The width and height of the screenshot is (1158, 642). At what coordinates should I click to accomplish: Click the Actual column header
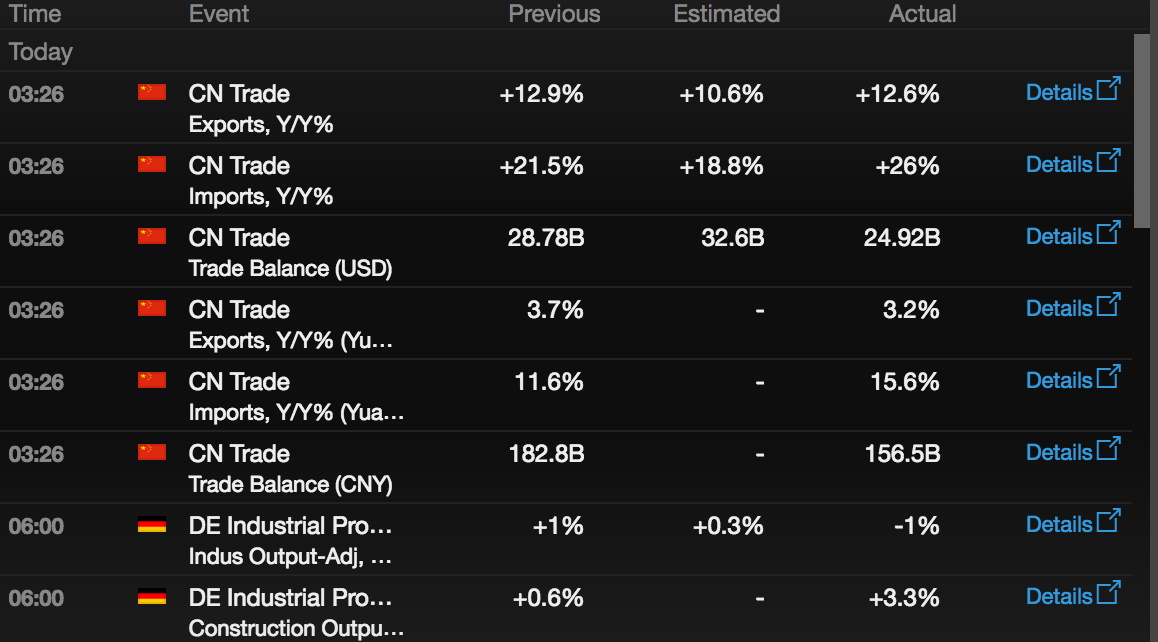(922, 13)
